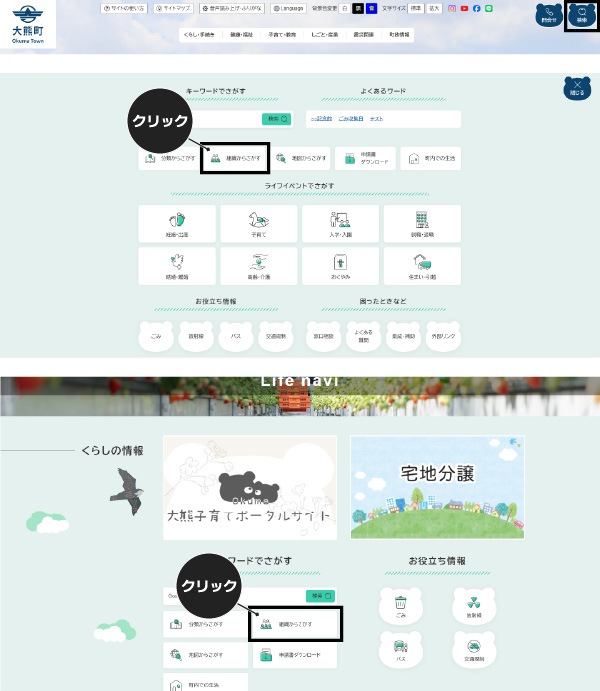Screen dimensions: 600x691
Task: Close the search panel with 閉じる button
Action: (577, 88)
